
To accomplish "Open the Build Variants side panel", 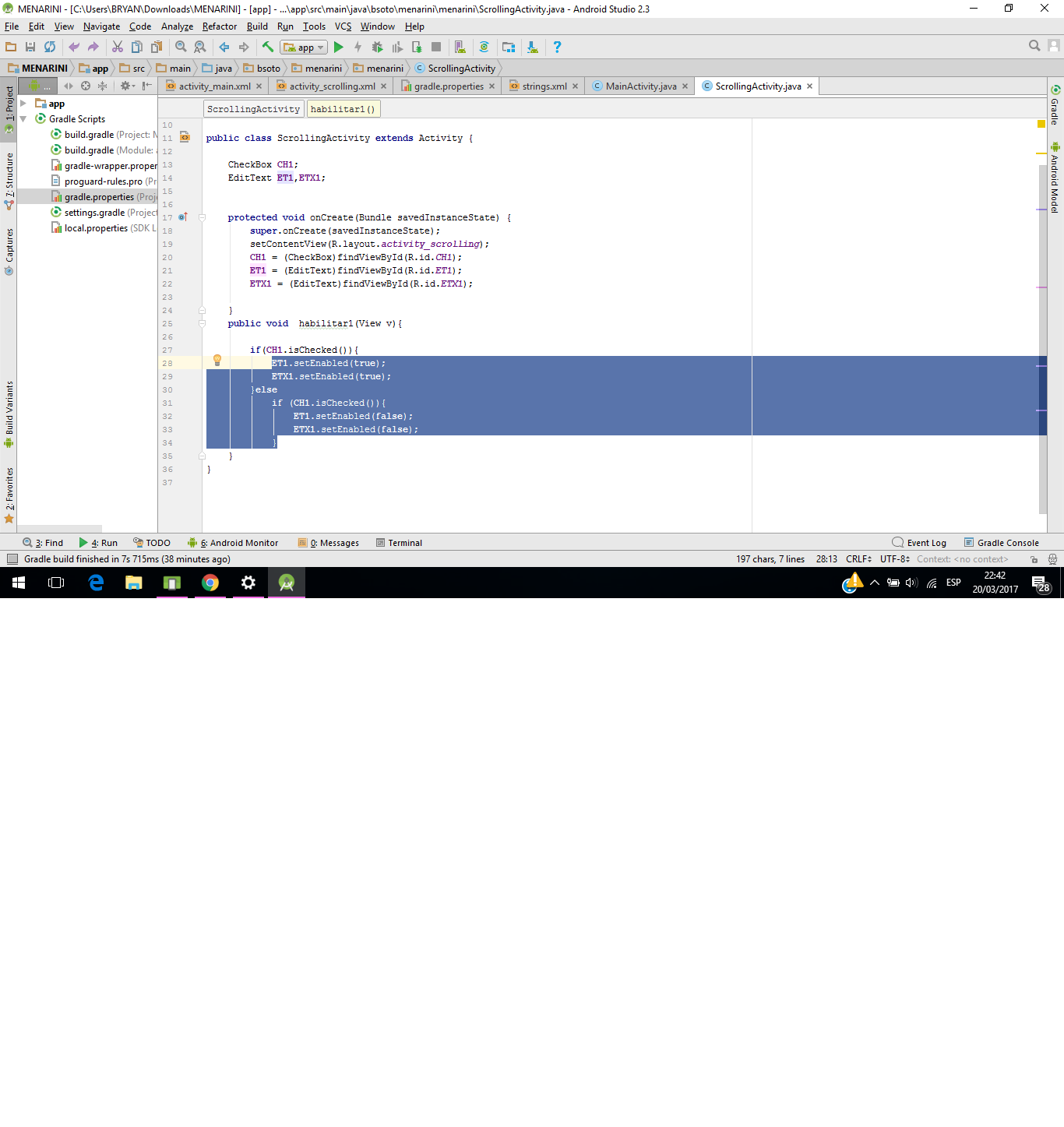I will [x=9, y=414].
